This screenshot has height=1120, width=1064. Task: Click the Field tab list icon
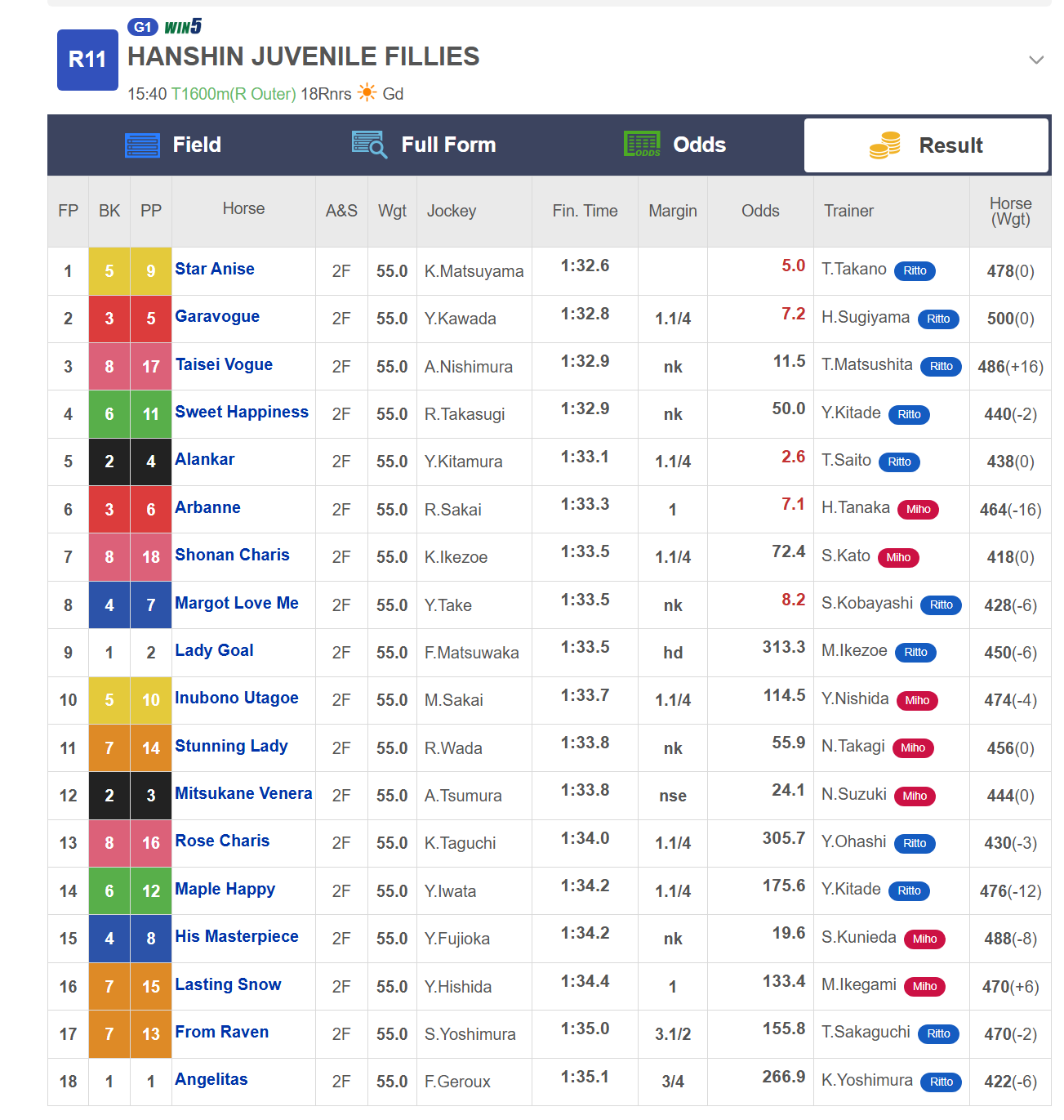click(142, 145)
